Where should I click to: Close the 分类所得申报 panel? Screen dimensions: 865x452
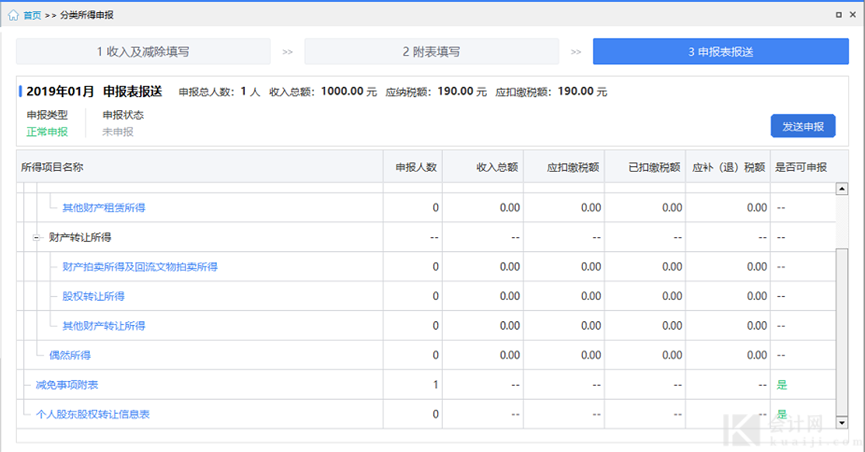click(x=854, y=16)
